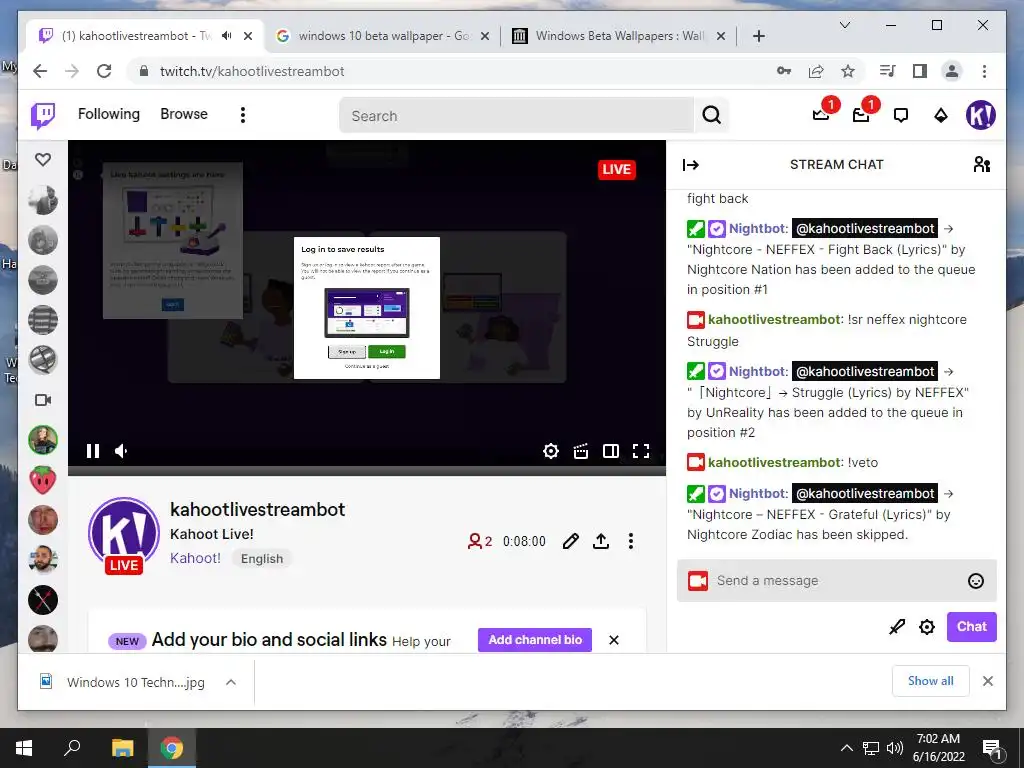
Task: Open the chat community users list
Action: click(982, 165)
